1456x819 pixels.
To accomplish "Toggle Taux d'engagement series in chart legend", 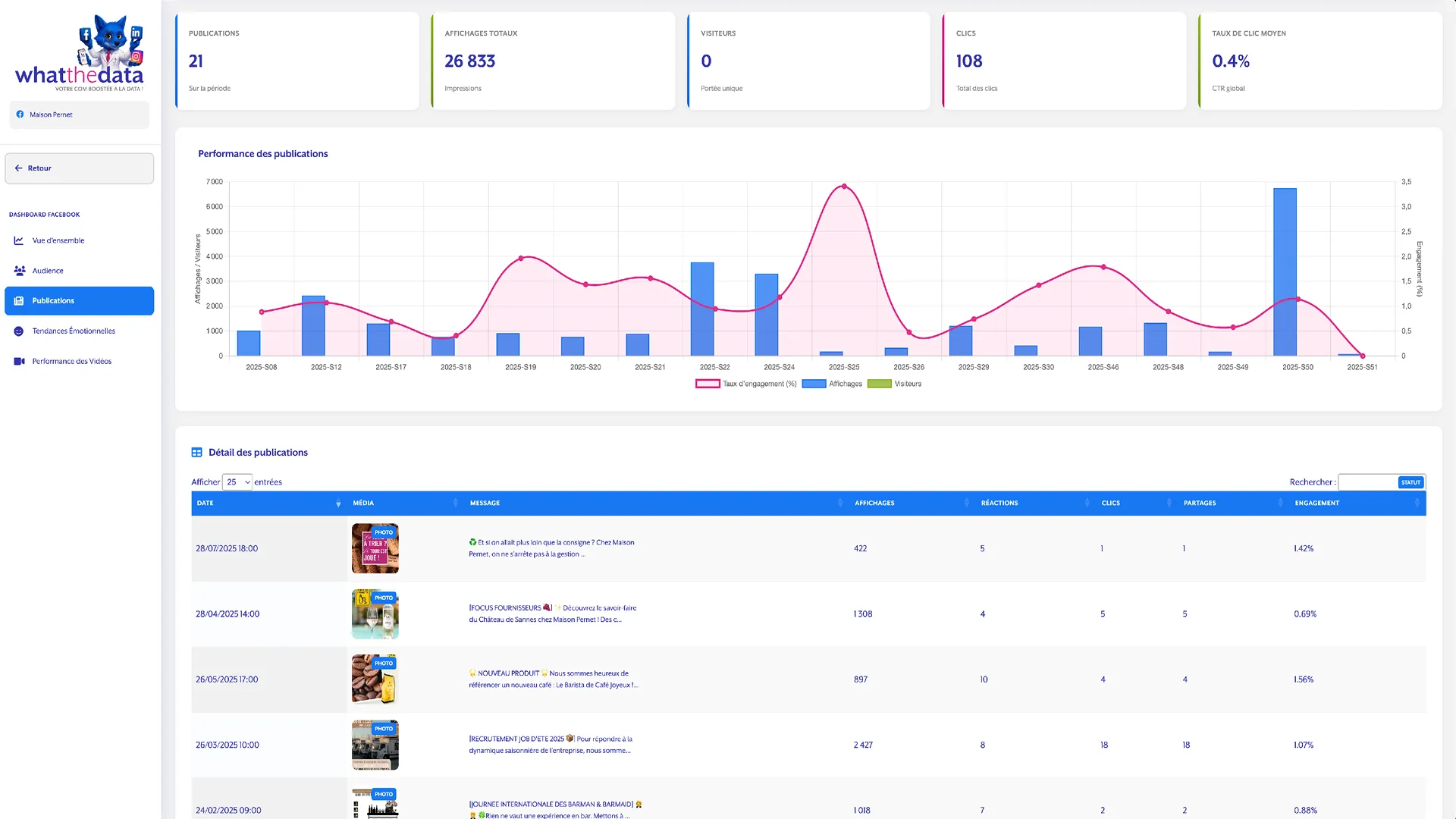I will [x=745, y=384].
